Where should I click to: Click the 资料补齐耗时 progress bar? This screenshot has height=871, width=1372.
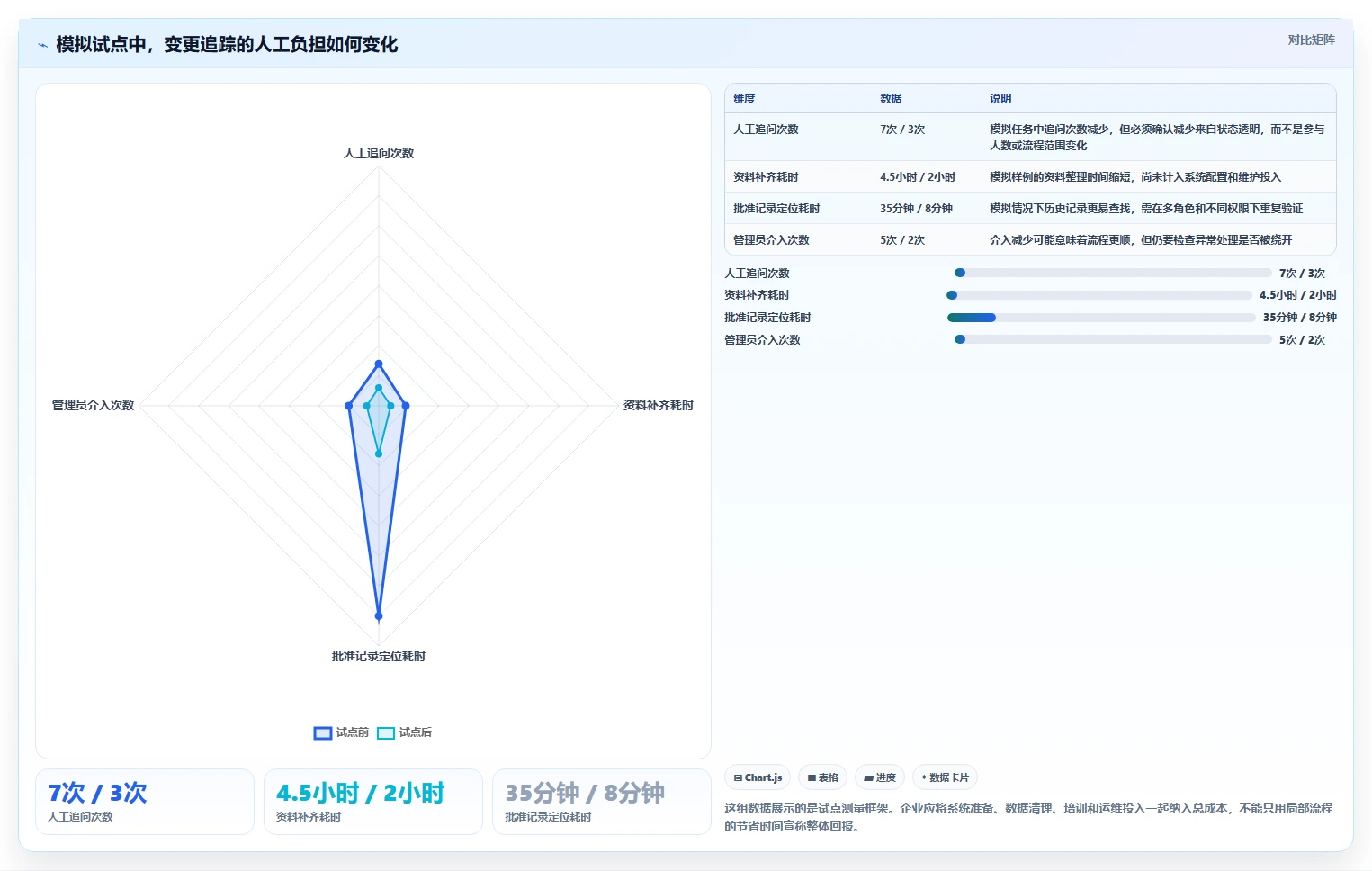tap(1099, 295)
